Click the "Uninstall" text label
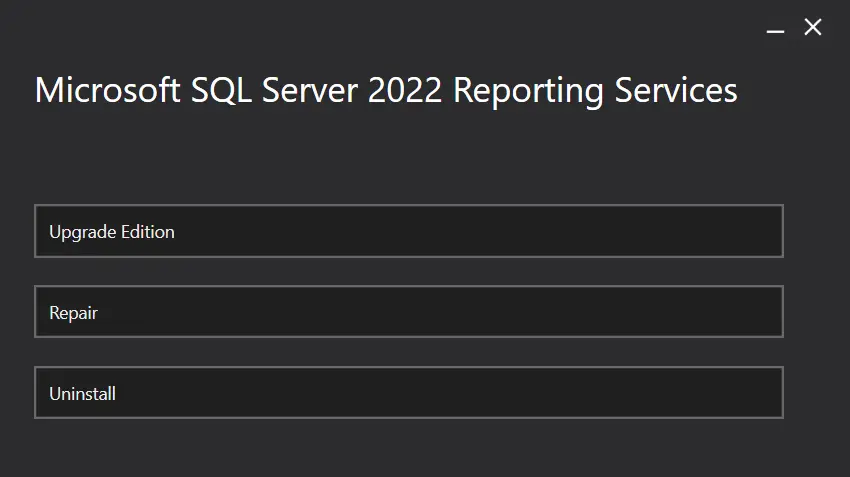The width and height of the screenshot is (850, 477). pos(82,394)
